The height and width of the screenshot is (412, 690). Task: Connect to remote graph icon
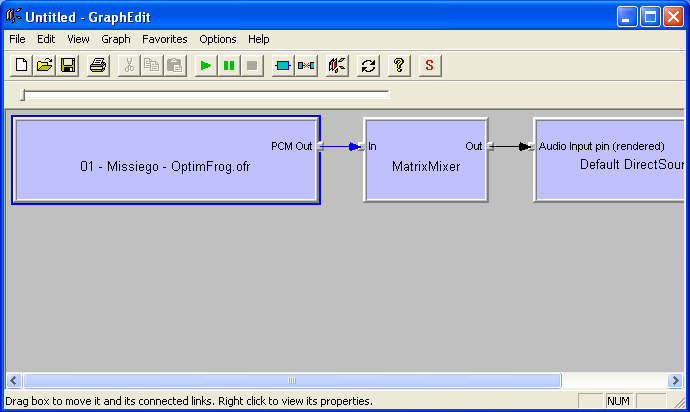click(337, 66)
